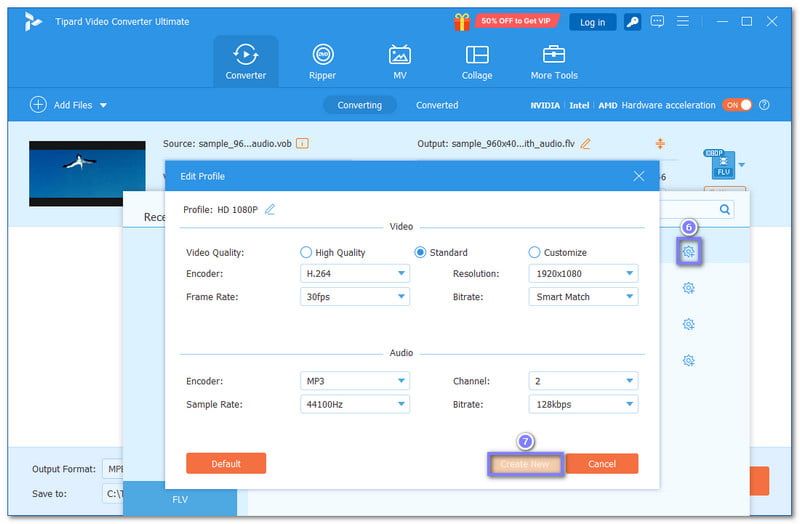The height and width of the screenshot is (524, 800).
Task: Click the Default button
Action: pyautogui.click(x=226, y=463)
